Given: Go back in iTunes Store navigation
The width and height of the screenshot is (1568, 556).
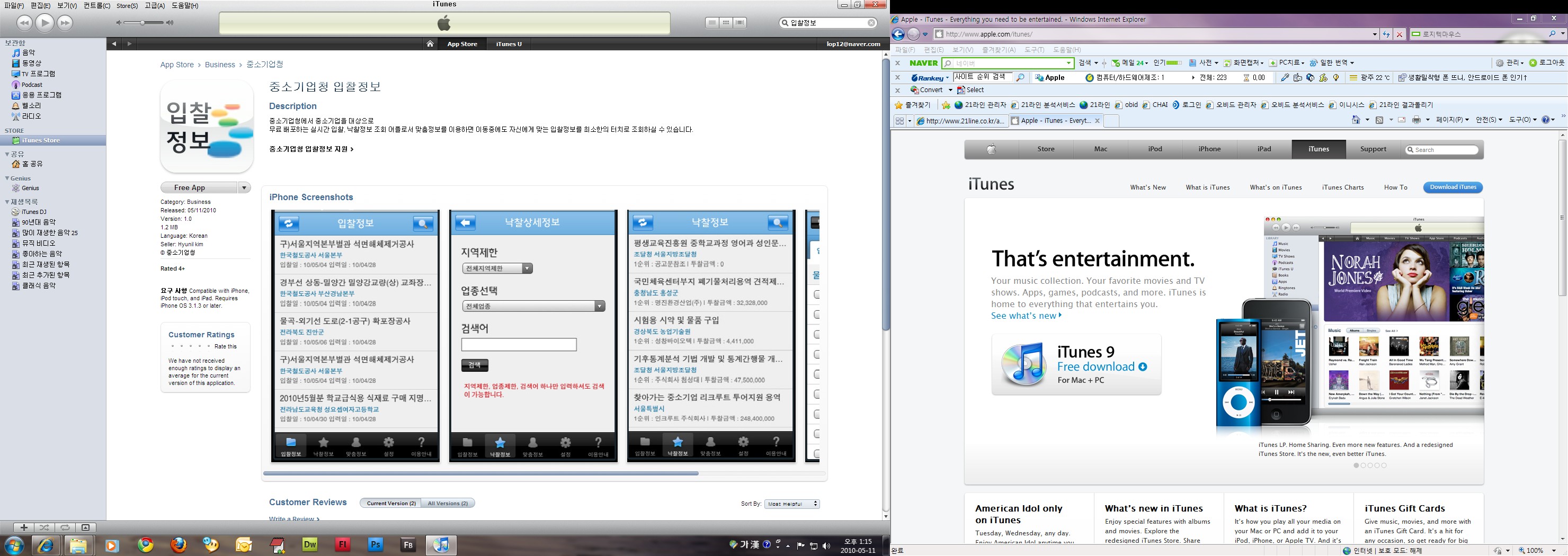Looking at the screenshot, I should pos(114,44).
